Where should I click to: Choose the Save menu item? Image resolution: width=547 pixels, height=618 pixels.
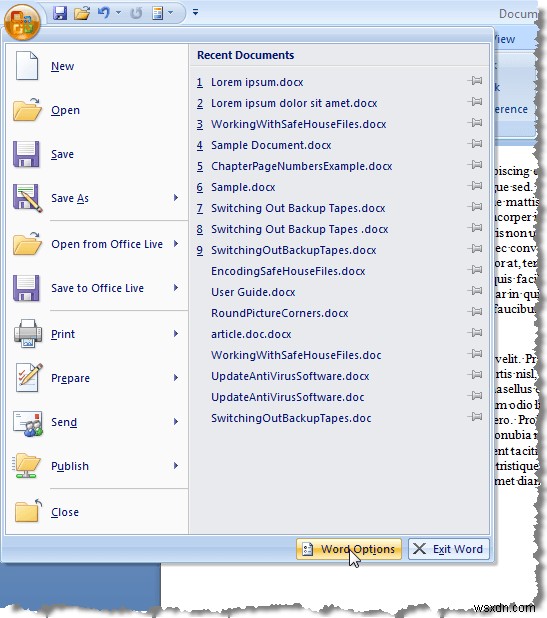(97, 154)
